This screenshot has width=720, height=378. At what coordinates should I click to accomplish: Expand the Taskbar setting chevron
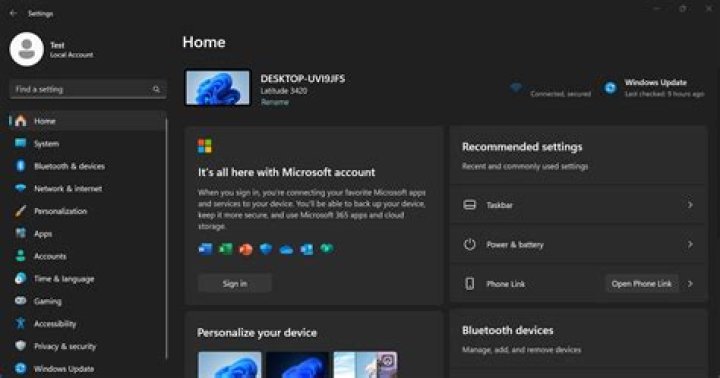coord(690,205)
